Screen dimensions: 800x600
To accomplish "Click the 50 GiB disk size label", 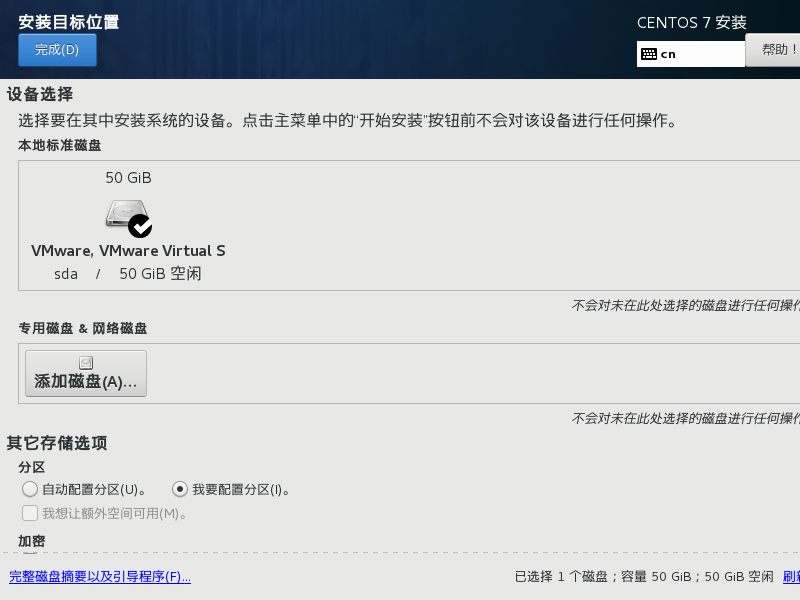I will pyautogui.click(x=128, y=178).
